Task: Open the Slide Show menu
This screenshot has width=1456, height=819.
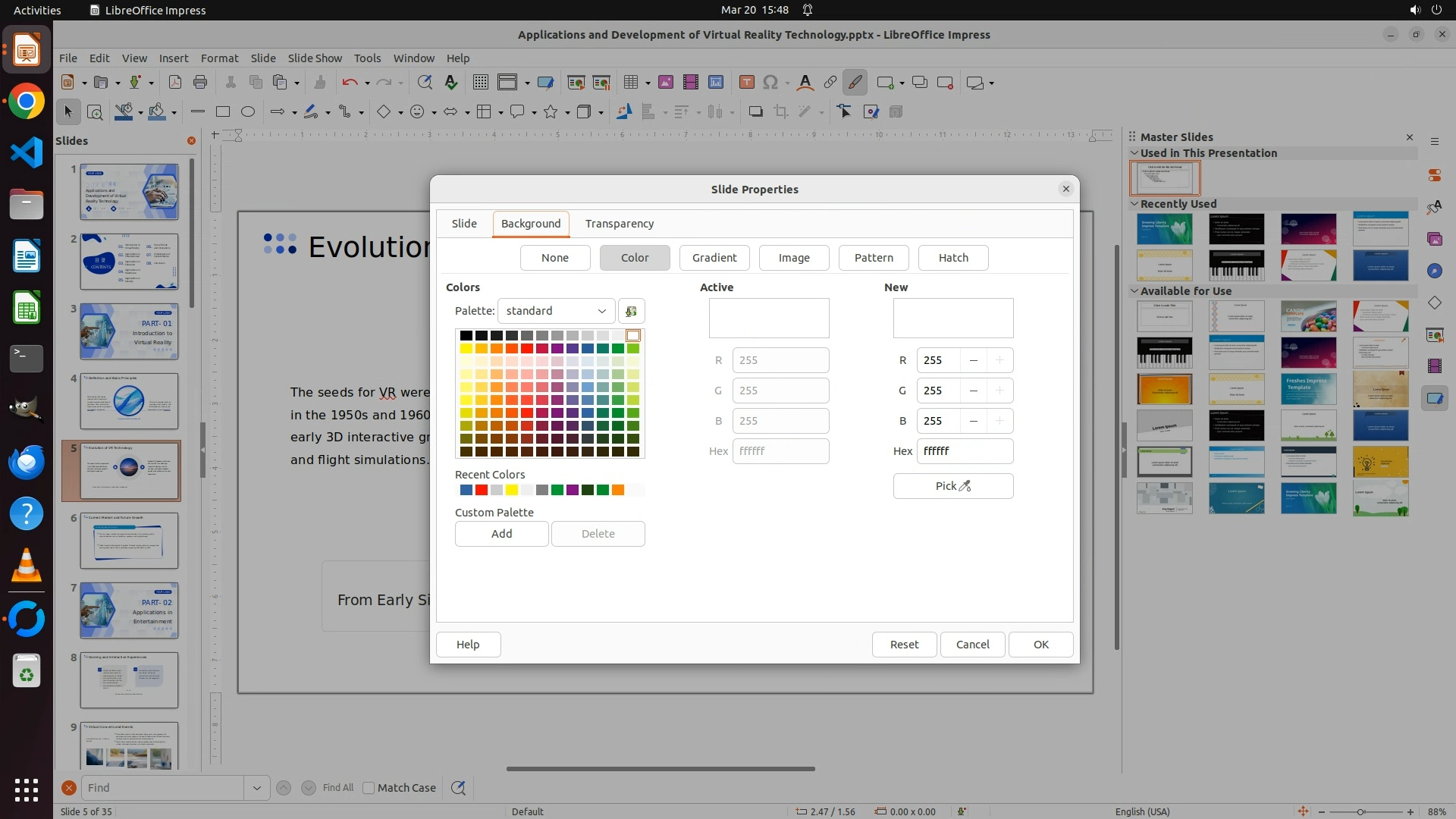Action: 315,58
